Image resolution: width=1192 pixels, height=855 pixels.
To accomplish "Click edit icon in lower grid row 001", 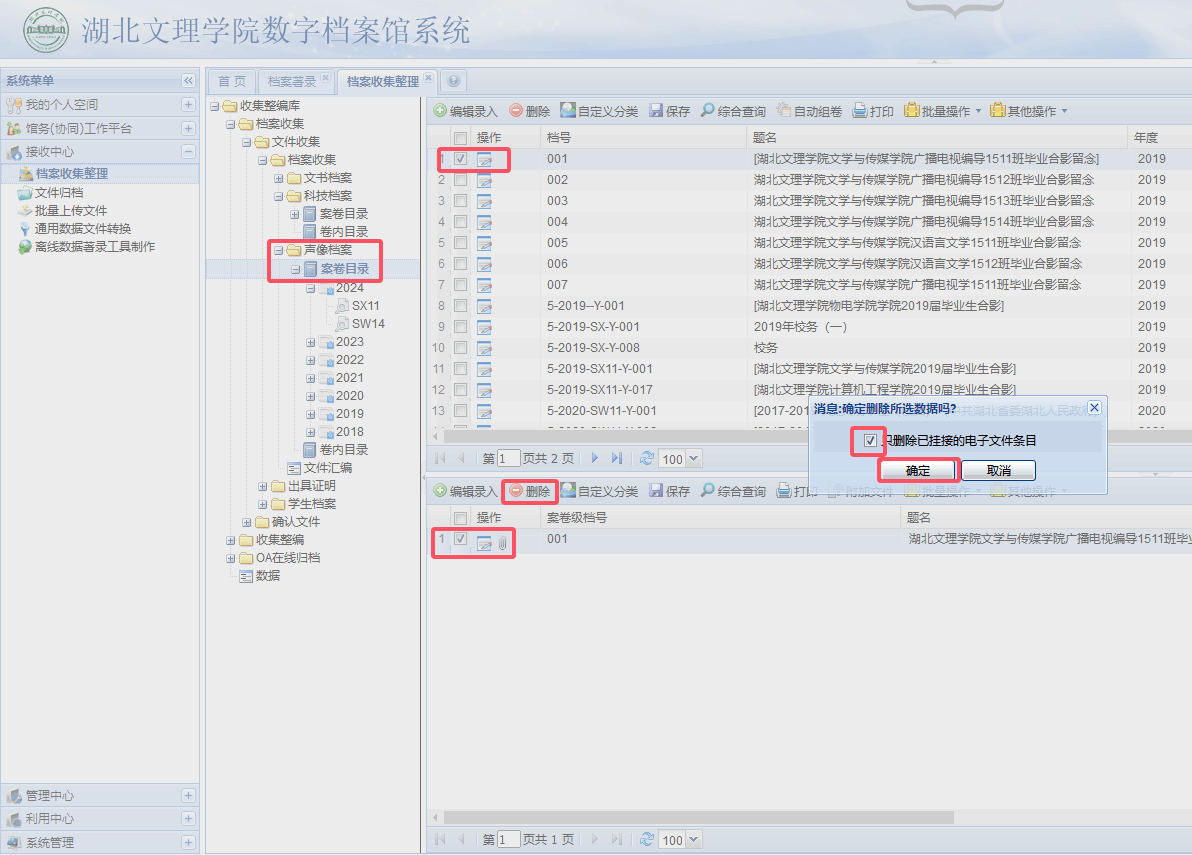I will (x=484, y=543).
